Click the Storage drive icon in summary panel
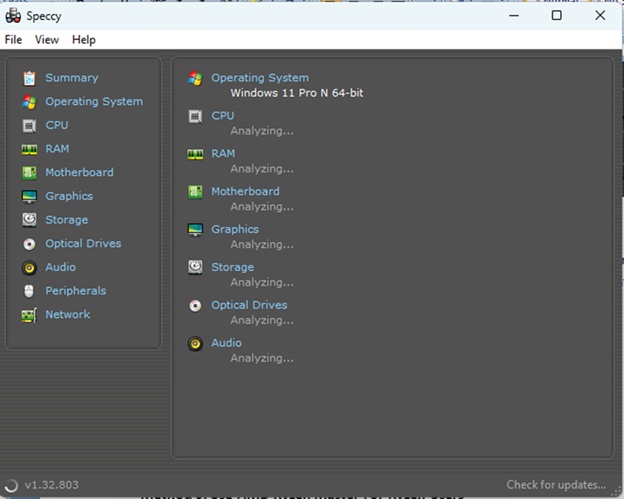624x499 pixels. pos(195,267)
